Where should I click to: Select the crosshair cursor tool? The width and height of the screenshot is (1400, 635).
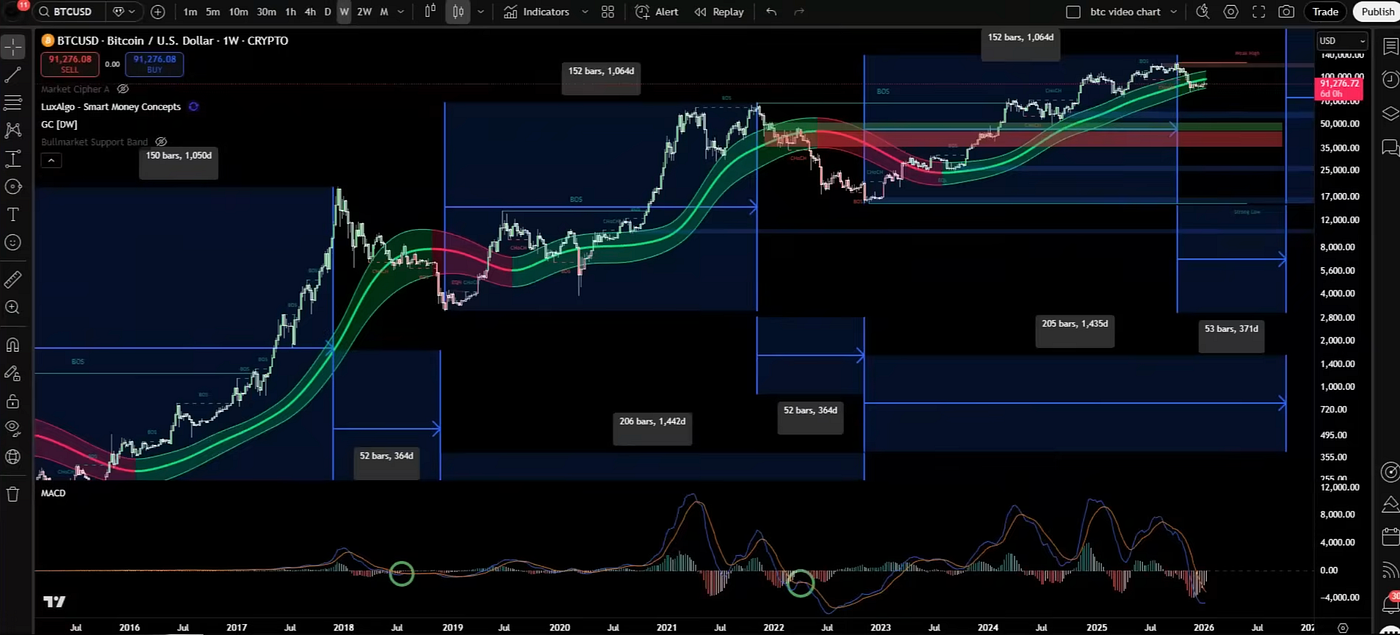13,47
